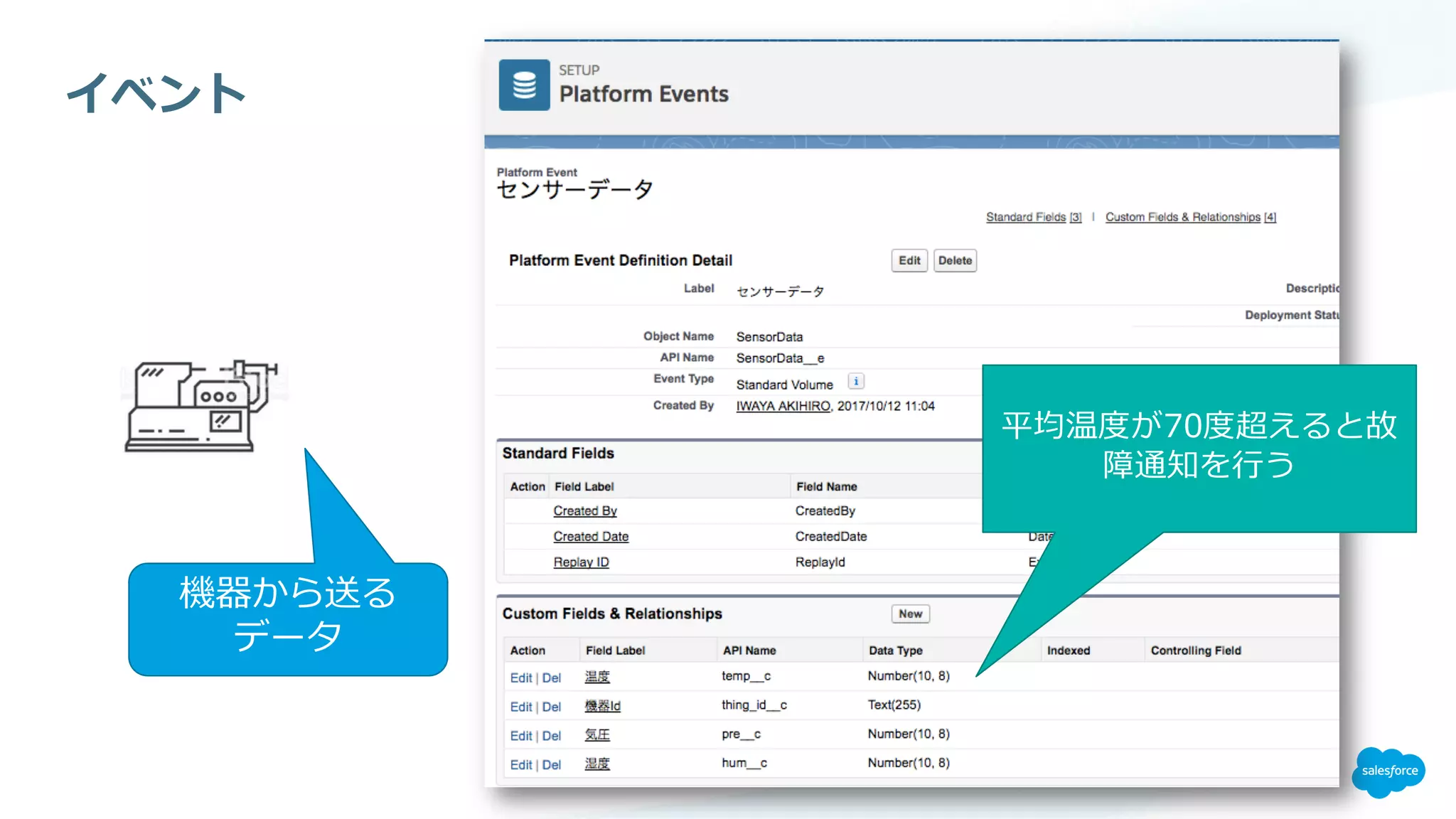Click the Platform Events database icon
The height and width of the screenshot is (819, 1456).
524,85
